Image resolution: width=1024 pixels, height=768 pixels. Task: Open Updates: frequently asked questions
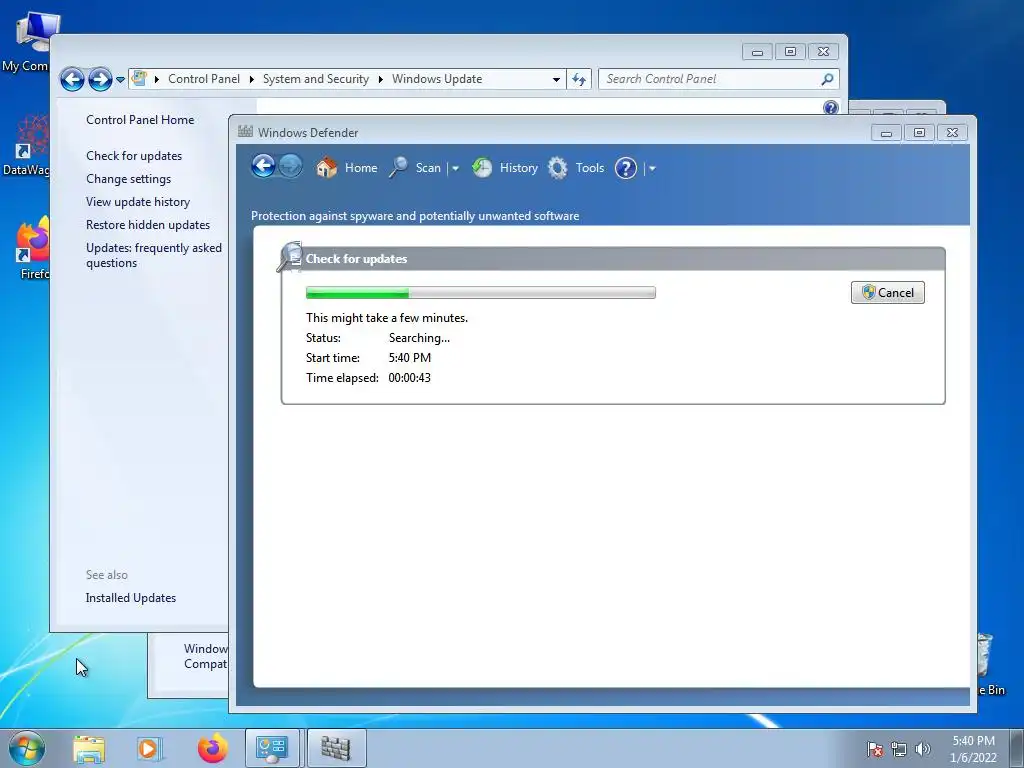click(153, 255)
